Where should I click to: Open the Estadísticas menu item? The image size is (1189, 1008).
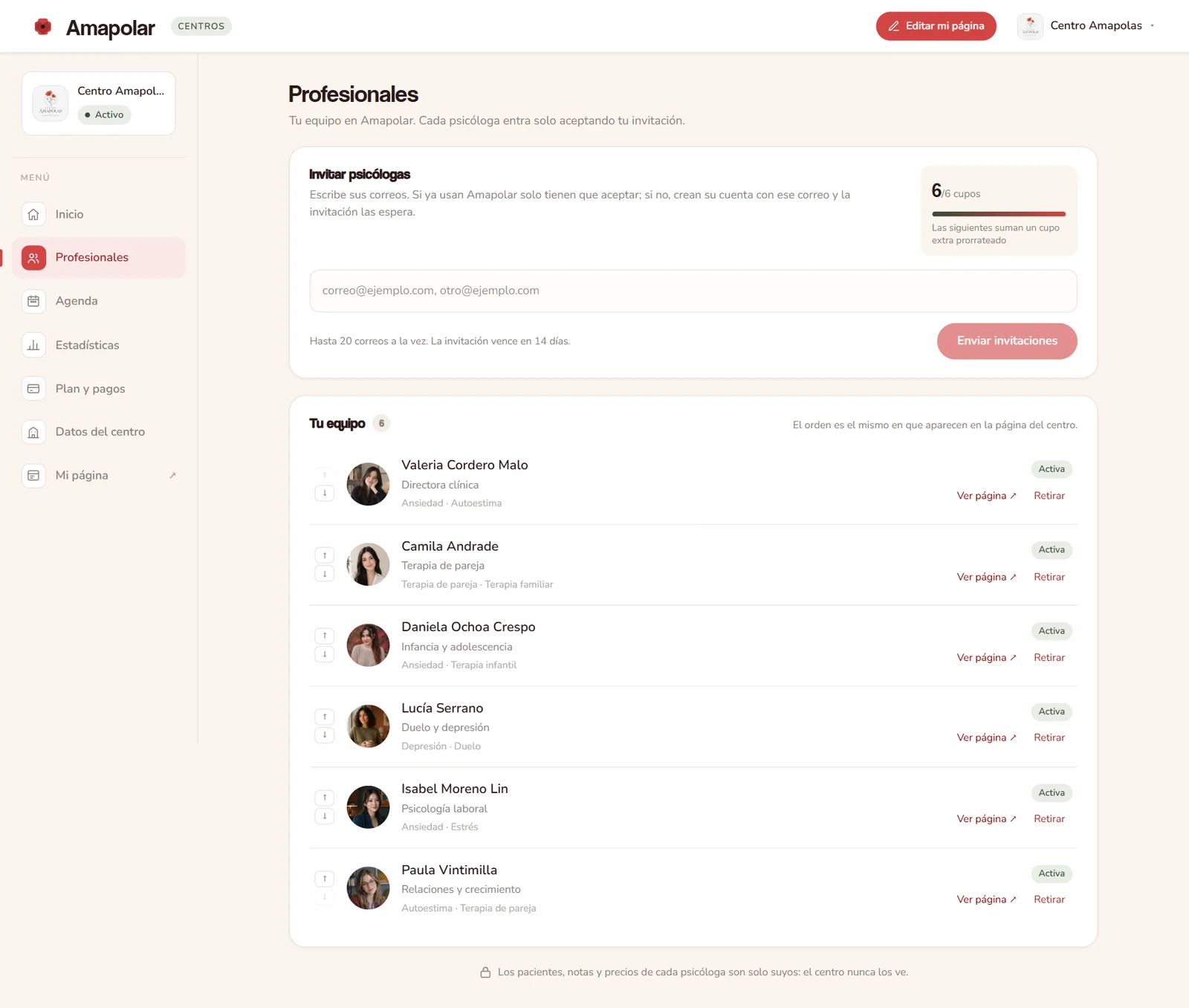click(x=98, y=345)
